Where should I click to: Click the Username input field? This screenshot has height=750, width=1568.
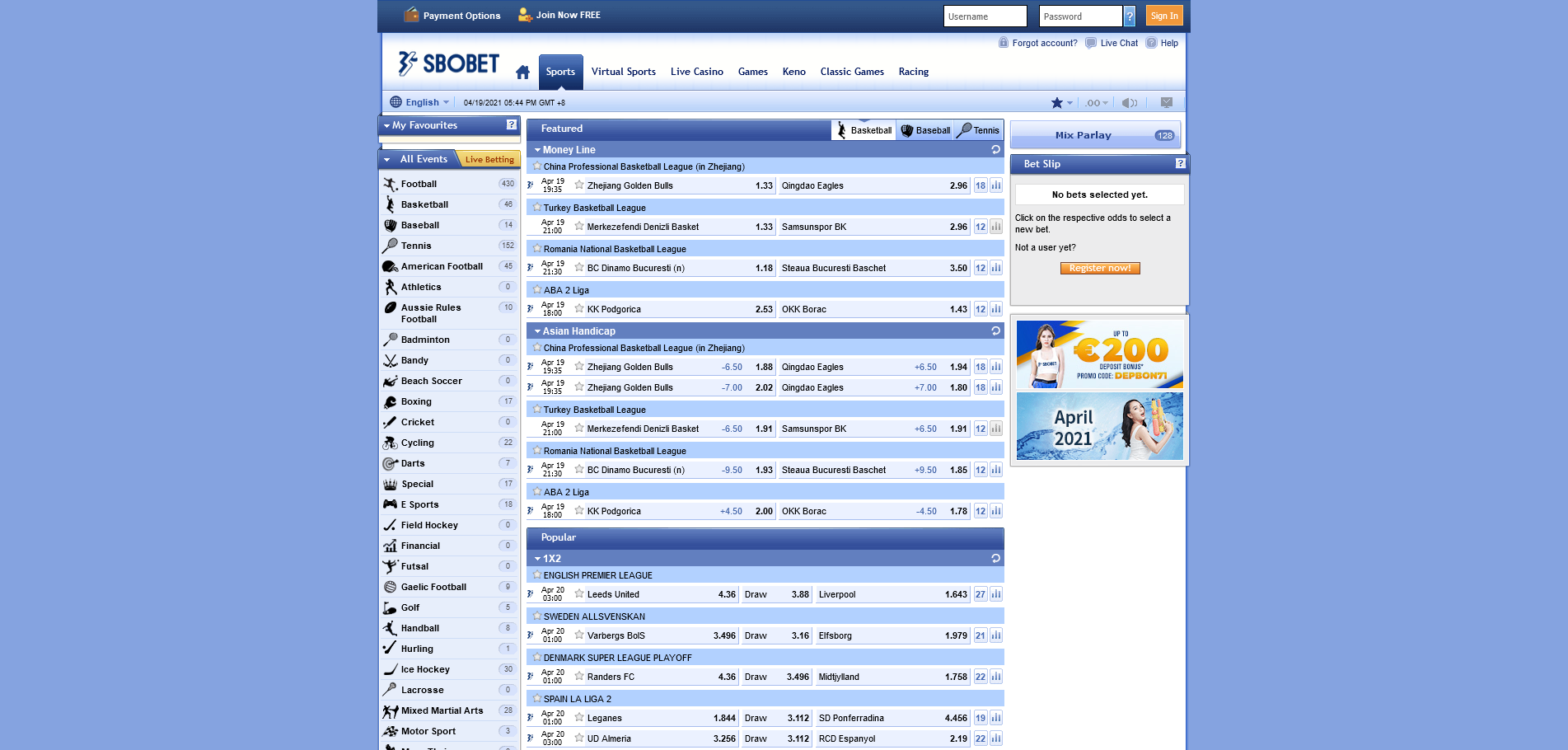click(x=985, y=16)
